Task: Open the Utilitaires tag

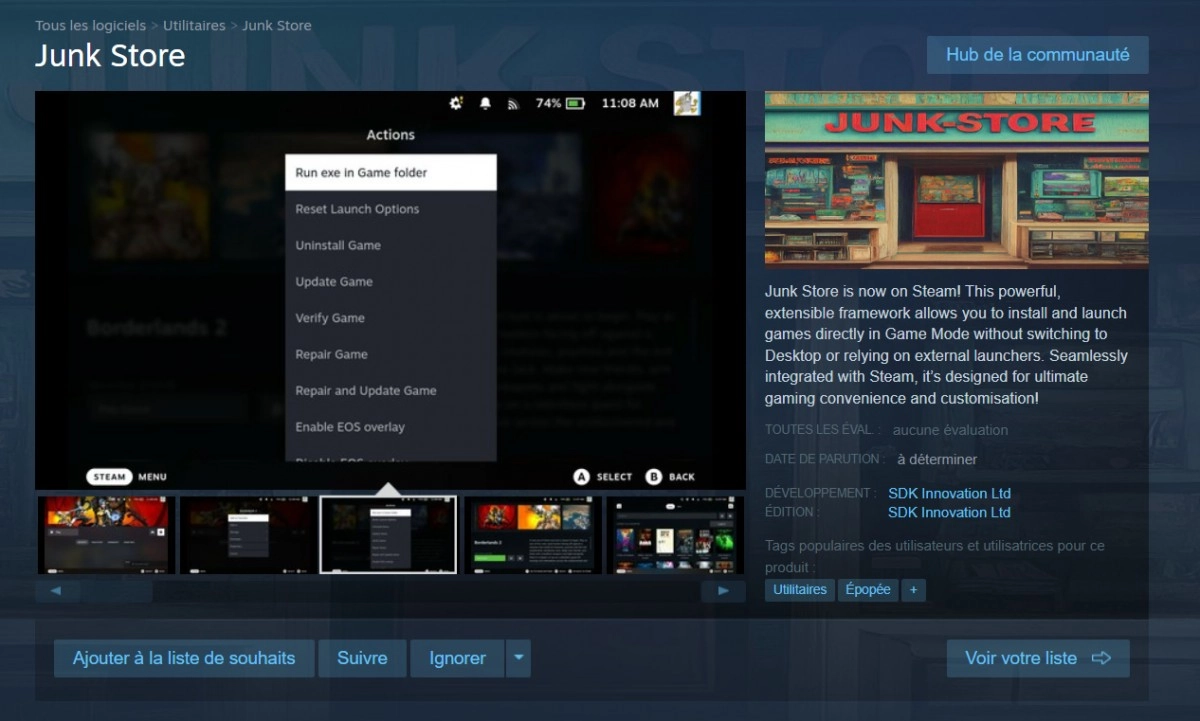Action: (800, 590)
